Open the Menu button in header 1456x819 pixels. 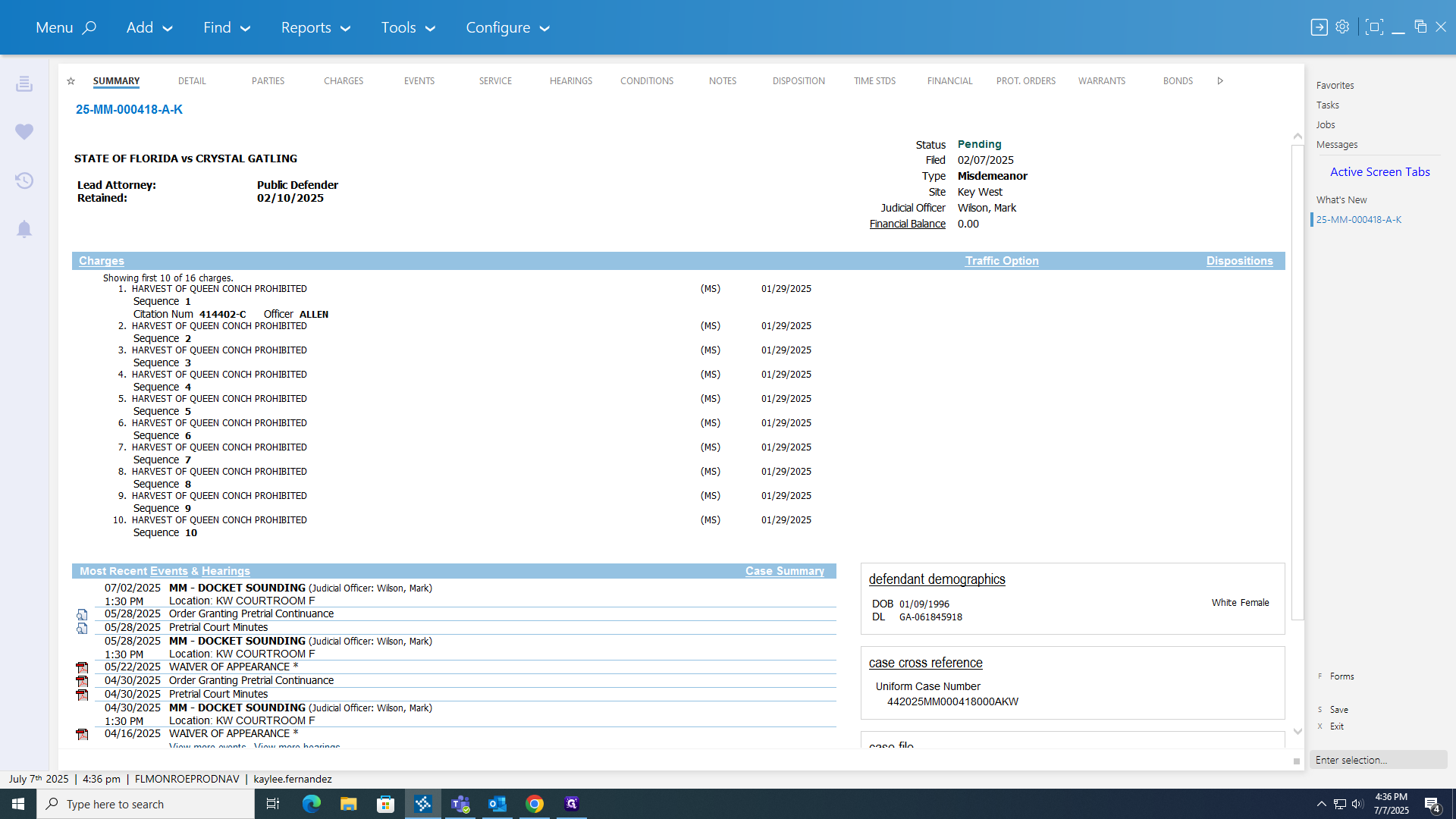click(x=55, y=27)
